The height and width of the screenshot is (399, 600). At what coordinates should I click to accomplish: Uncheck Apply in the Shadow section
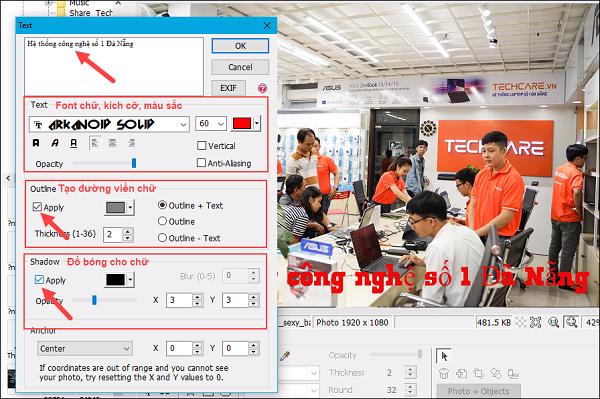point(39,280)
